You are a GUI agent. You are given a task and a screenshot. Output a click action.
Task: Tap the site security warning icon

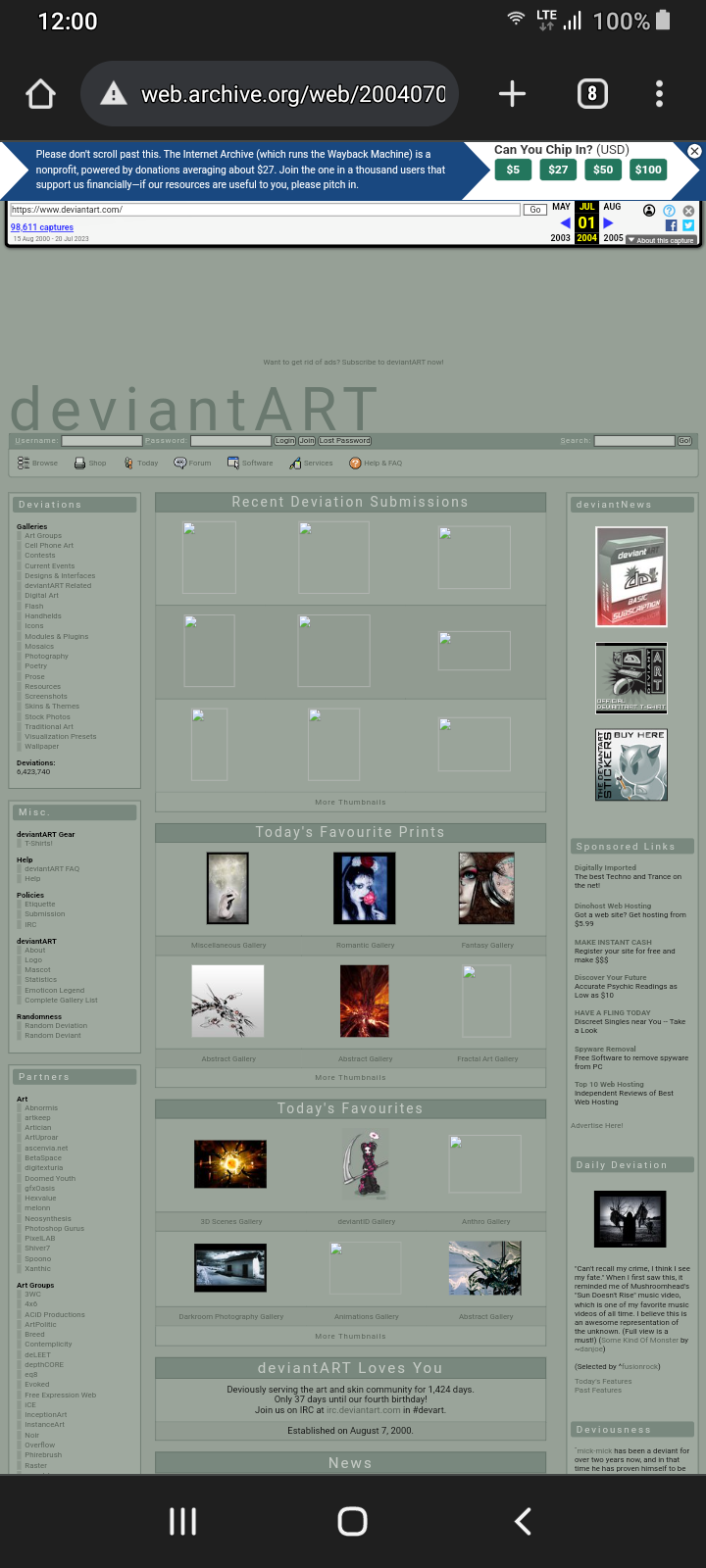pyautogui.click(x=114, y=94)
